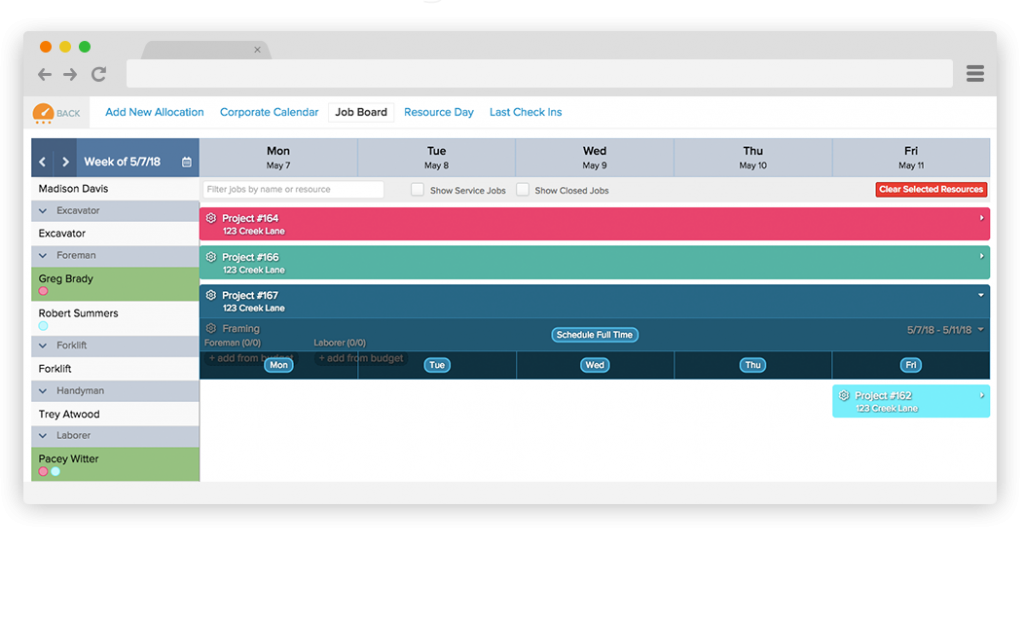The image size is (1024, 621).
Task: Click the gear icon on Project #166
Action: pyautogui.click(x=211, y=257)
